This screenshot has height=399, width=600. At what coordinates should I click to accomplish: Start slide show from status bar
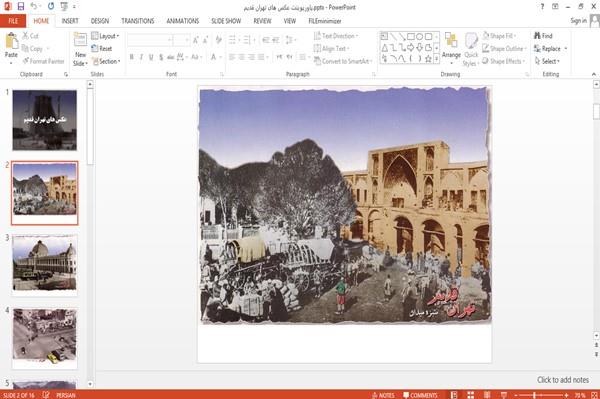(x=504, y=395)
